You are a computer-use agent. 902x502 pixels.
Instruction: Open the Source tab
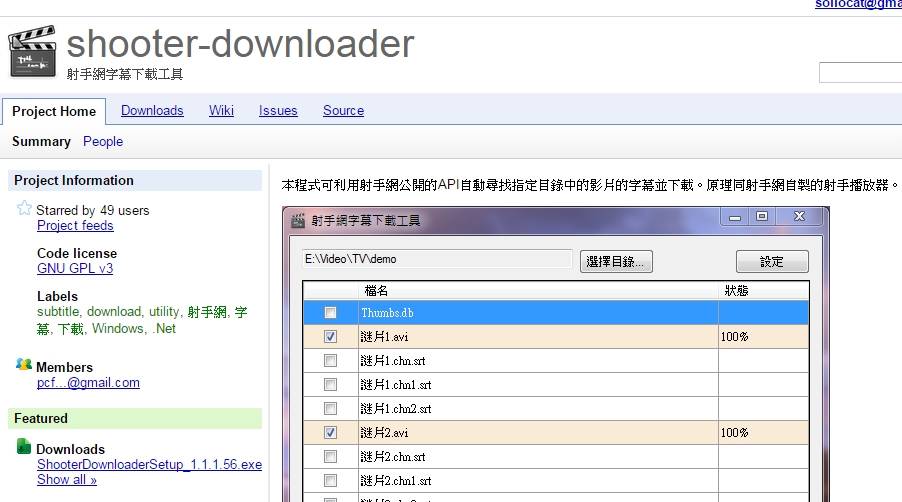coord(343,111)
